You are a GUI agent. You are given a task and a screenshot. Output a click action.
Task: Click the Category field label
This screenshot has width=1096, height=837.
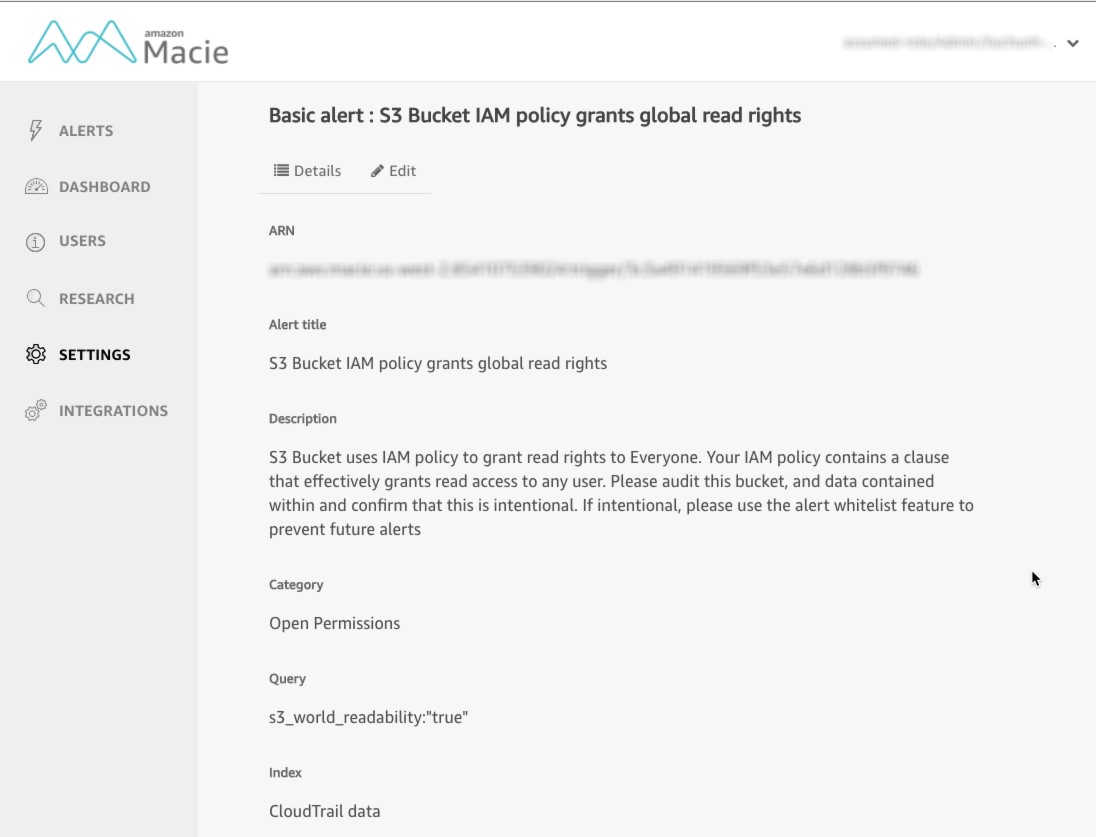296,585
